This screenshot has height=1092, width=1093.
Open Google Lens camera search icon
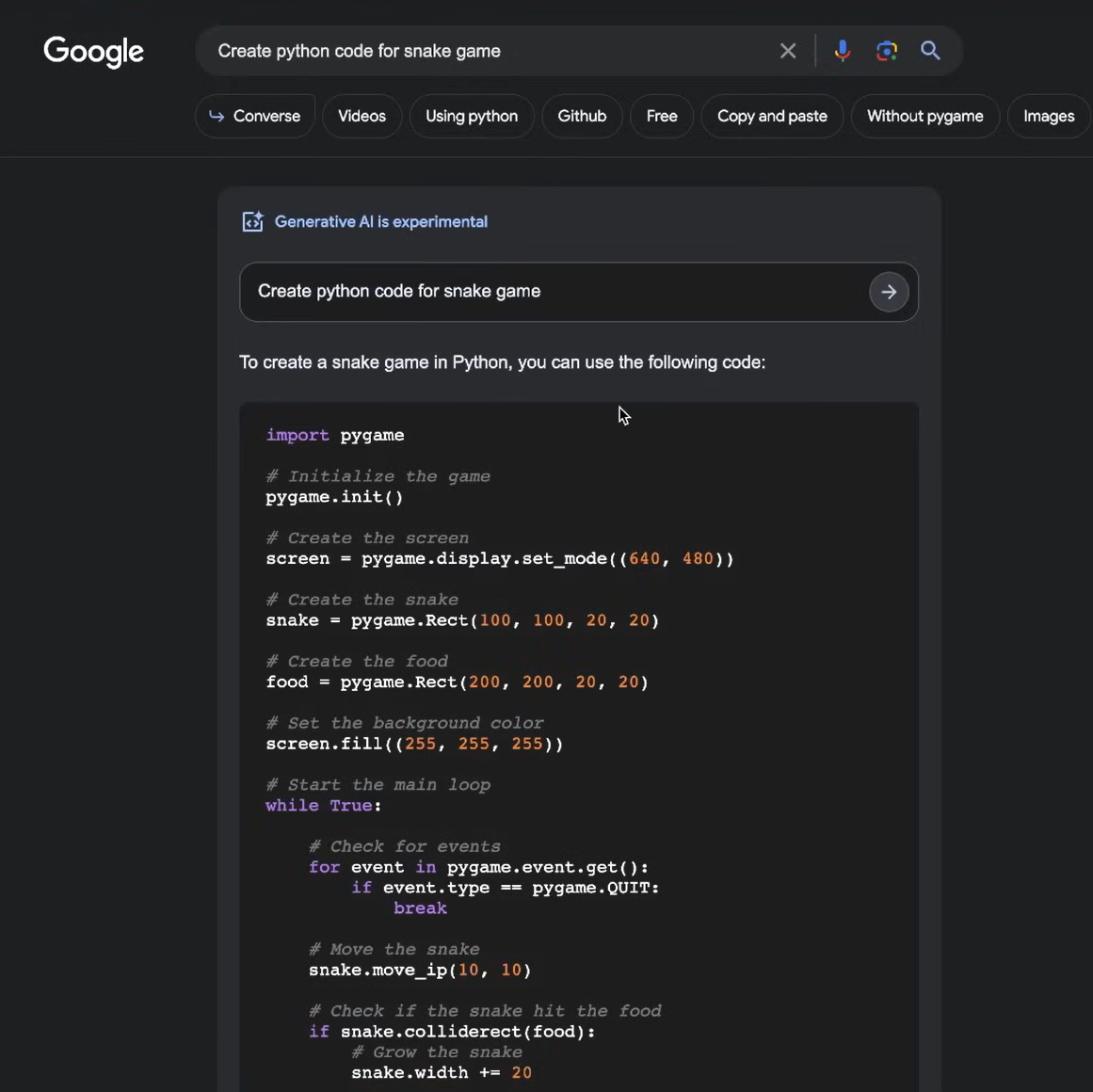click(x=886, y=51)
